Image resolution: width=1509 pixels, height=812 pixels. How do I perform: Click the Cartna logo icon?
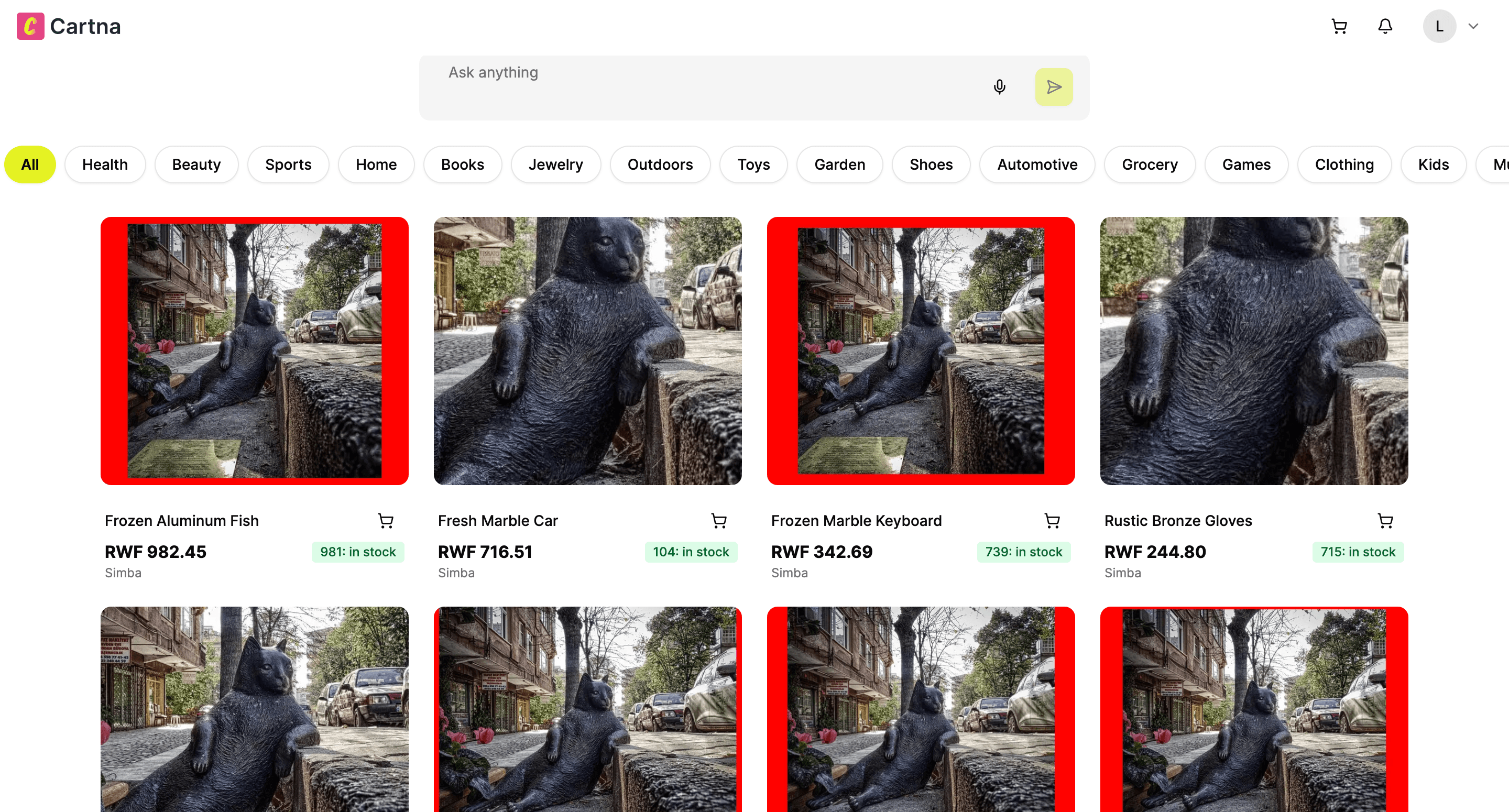pos(30,26)
